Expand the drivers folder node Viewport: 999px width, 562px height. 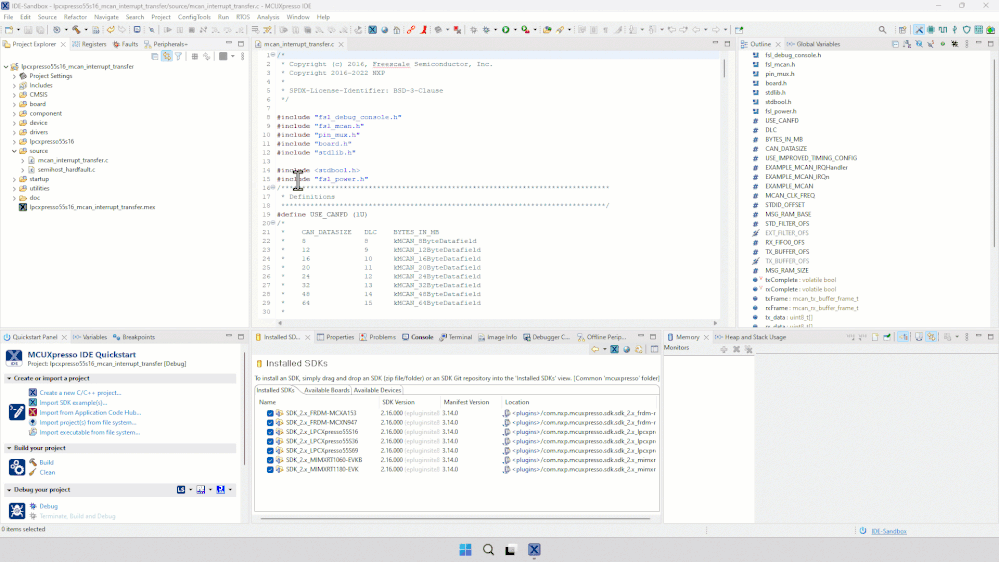(x=15, y=132)
